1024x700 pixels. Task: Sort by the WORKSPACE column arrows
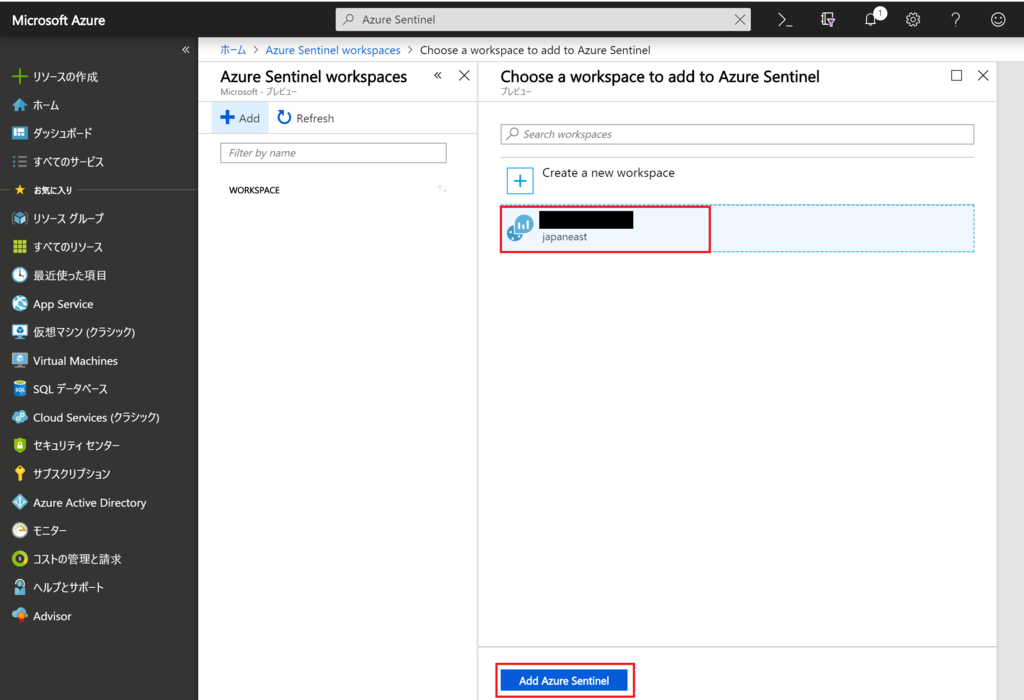coord(442,189)
